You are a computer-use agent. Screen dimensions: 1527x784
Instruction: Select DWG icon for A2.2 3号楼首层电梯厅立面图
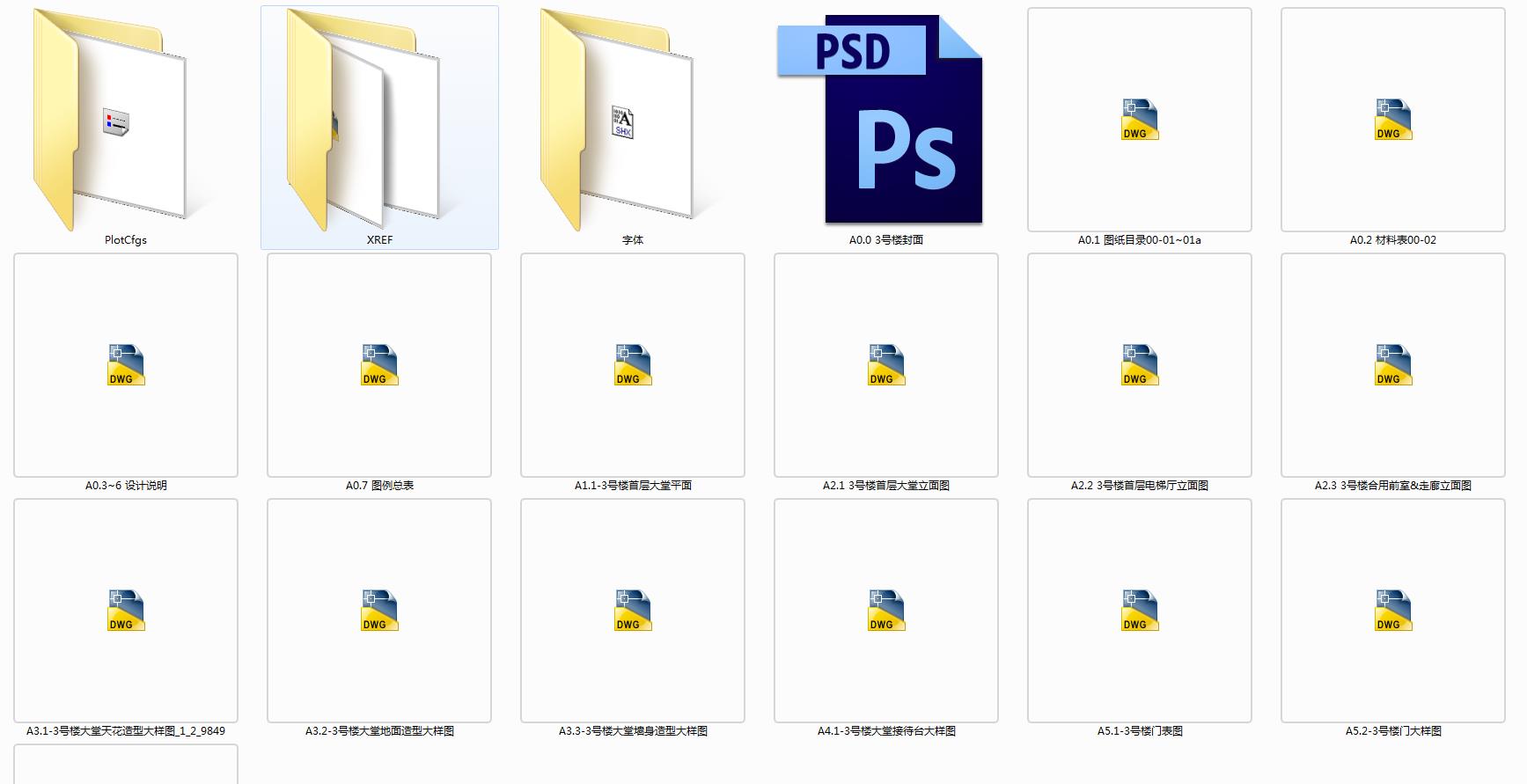click(x=1140, y=365)
